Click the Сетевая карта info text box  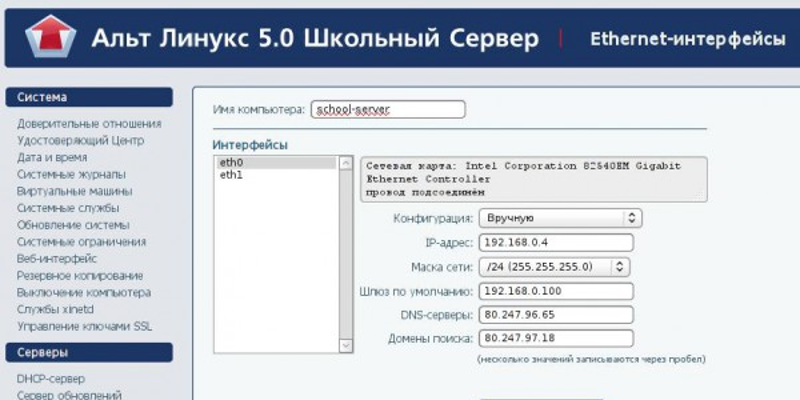534,180
